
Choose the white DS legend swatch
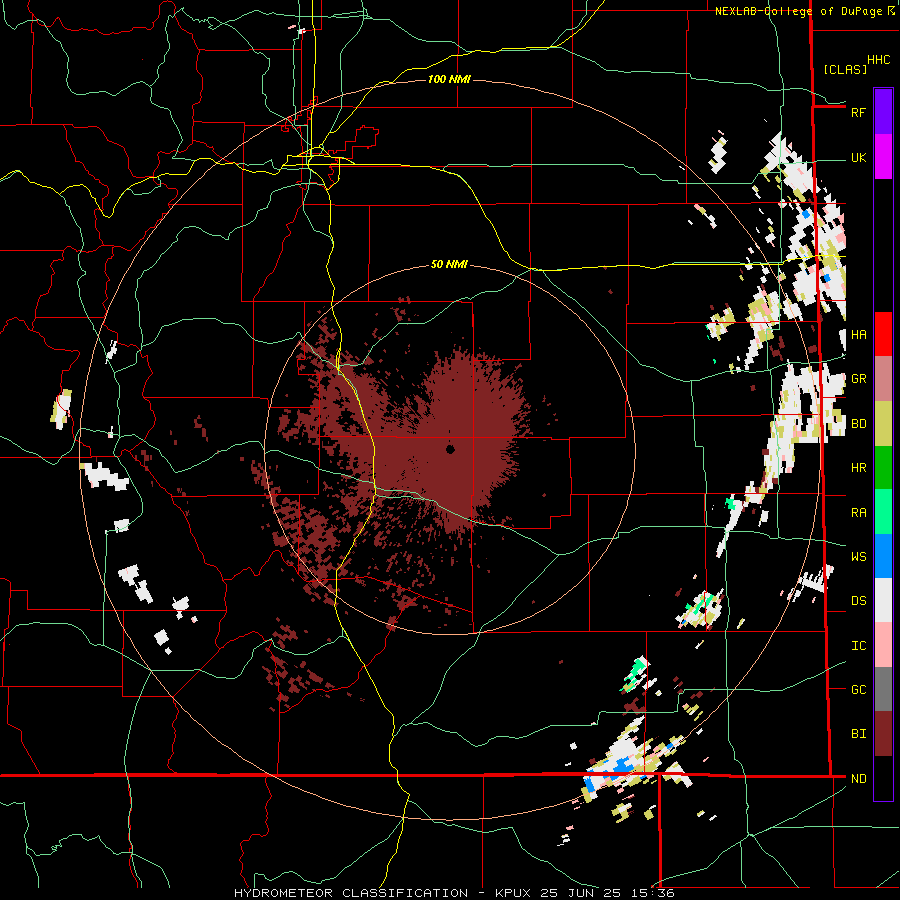883,600
